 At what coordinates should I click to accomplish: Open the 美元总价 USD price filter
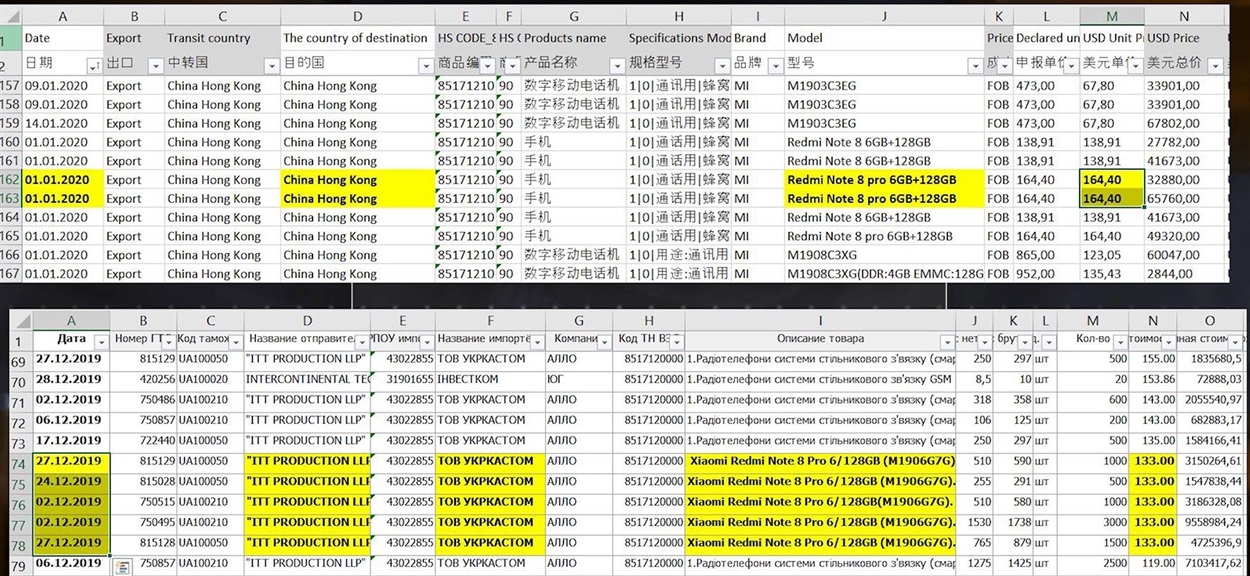tap(1215, 66)
